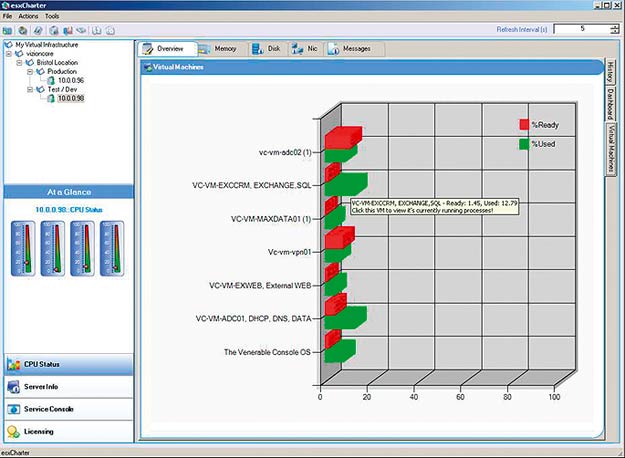
Task: Collapse the Bristol Location tree node
Action: pyautogui.click(x=20, y=63)
